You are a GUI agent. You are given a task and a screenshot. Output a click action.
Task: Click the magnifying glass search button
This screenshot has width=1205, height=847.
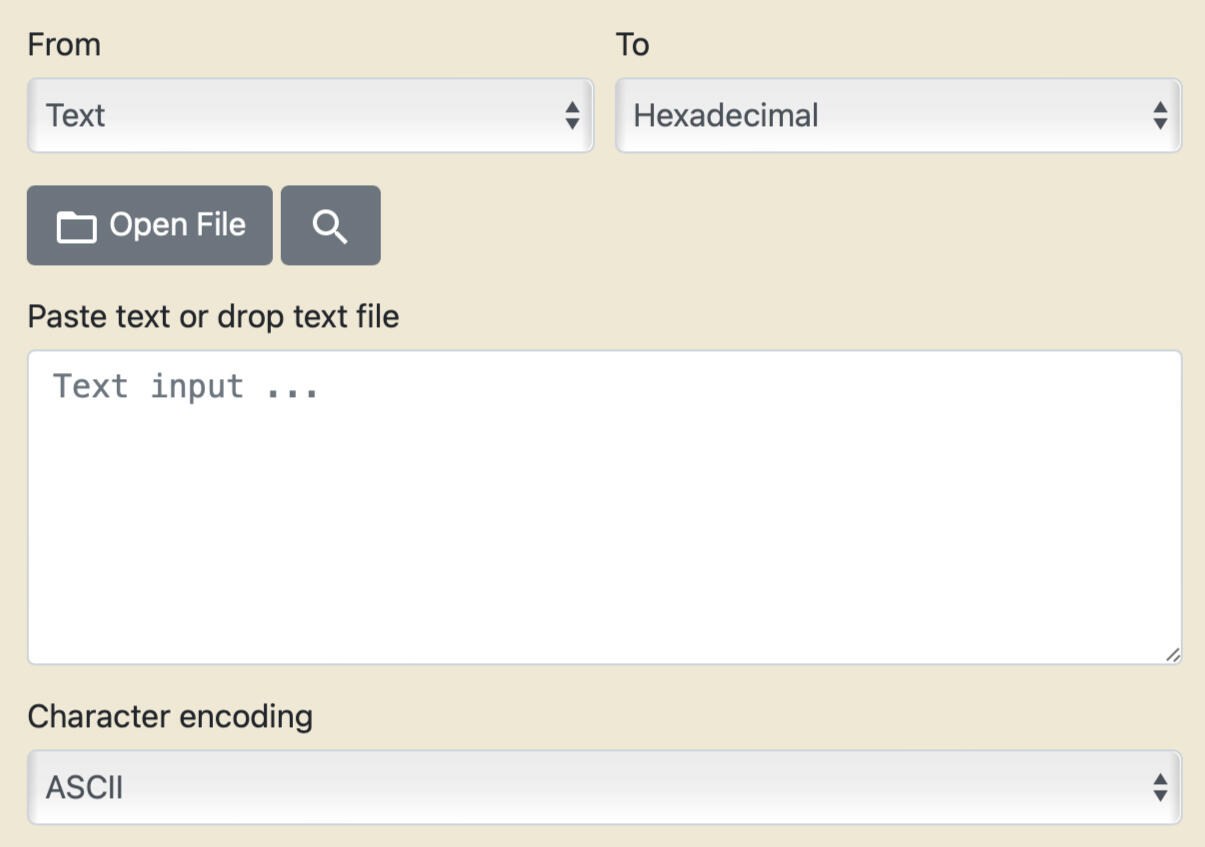click(x=330, y=226)
